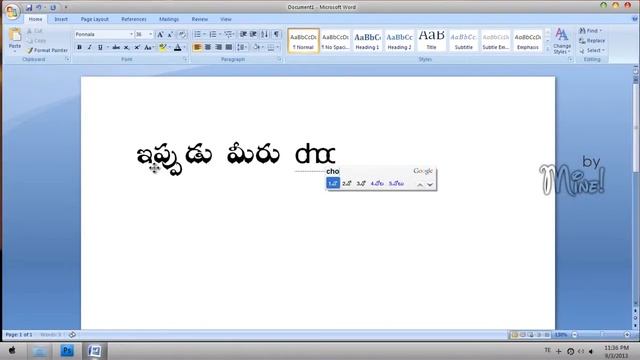Screen dimensions: 640x360
Task: Click the Office Button logo
Action: 12,11
